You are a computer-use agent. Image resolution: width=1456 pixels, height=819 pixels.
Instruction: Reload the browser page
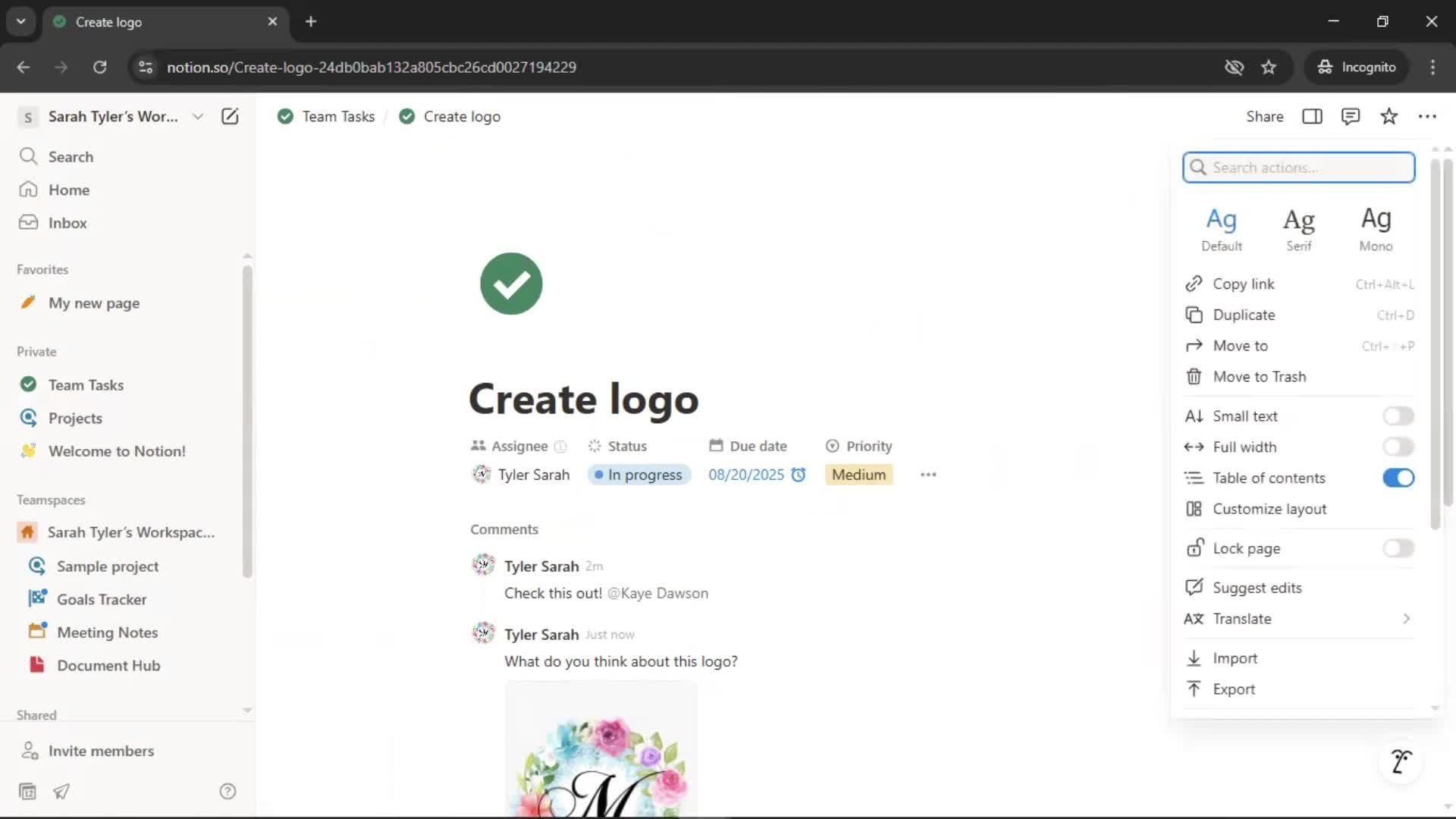tap(99, 67)
